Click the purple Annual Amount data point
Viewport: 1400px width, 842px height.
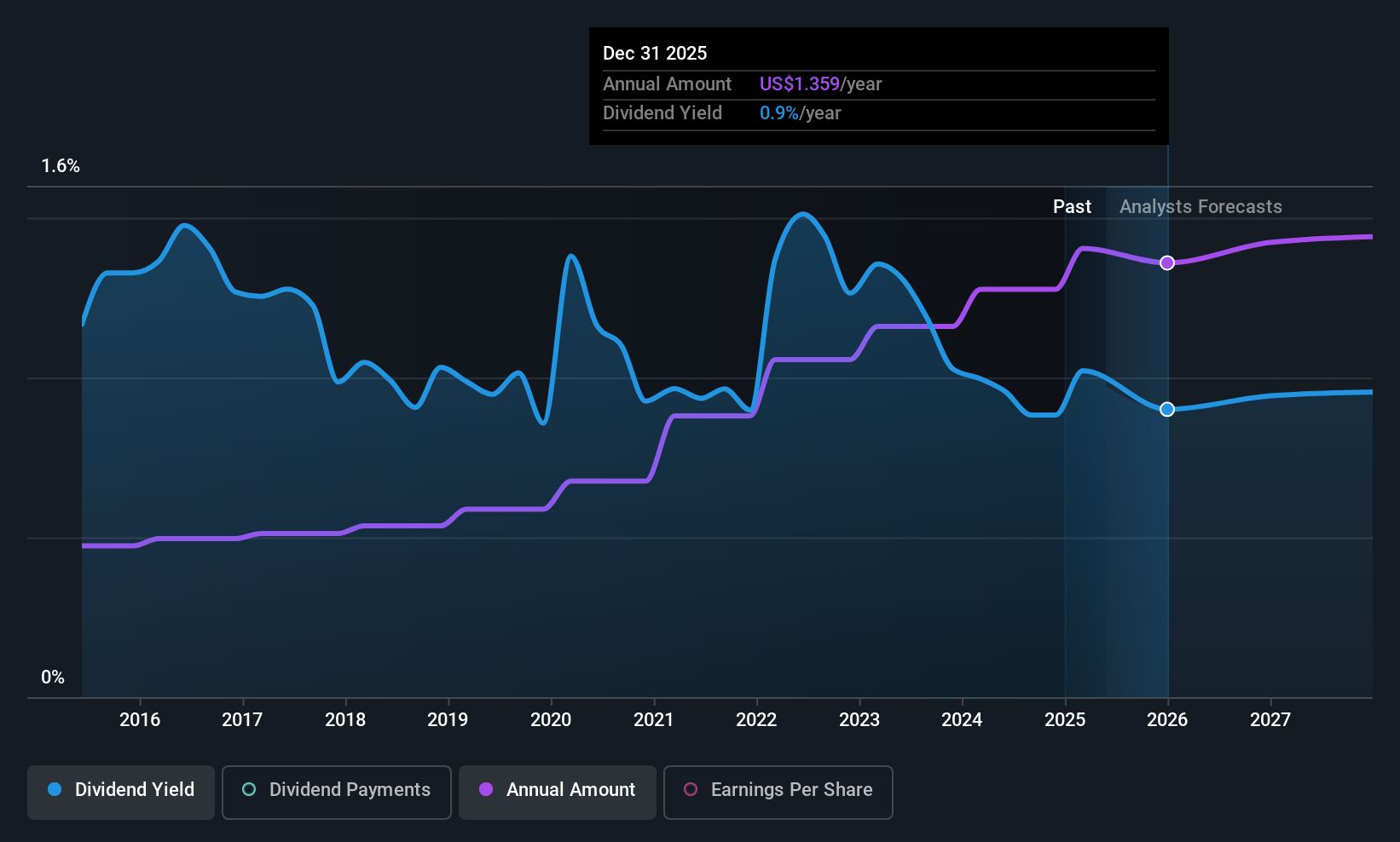coord(1167,262)
